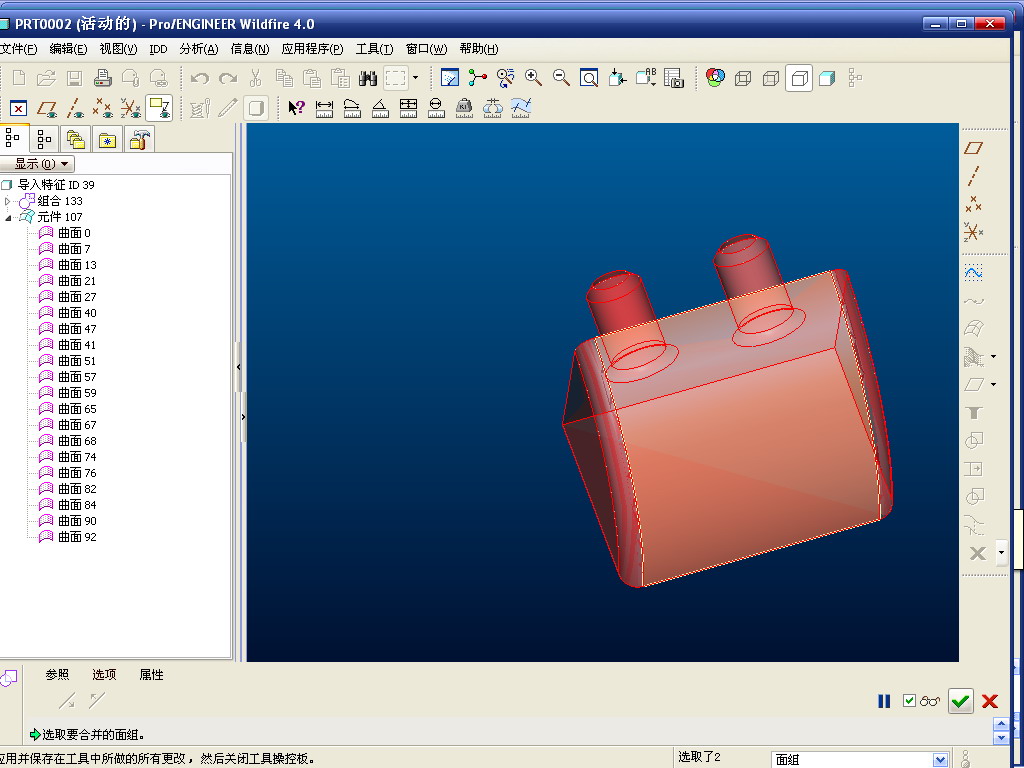Toggle annotation element display
Viewport: 1024px width, 768px height.
[159, 108]
